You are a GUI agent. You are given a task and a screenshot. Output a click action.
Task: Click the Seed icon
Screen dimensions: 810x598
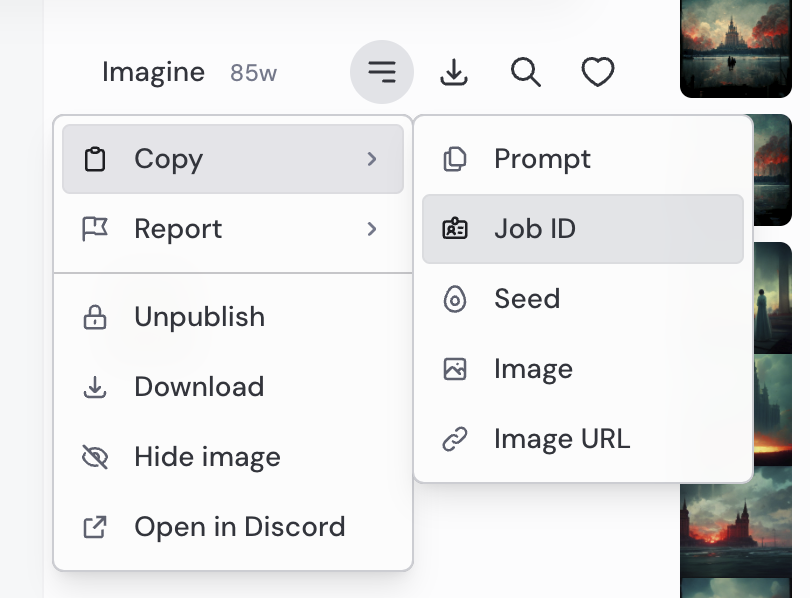(x=455, y=299)
